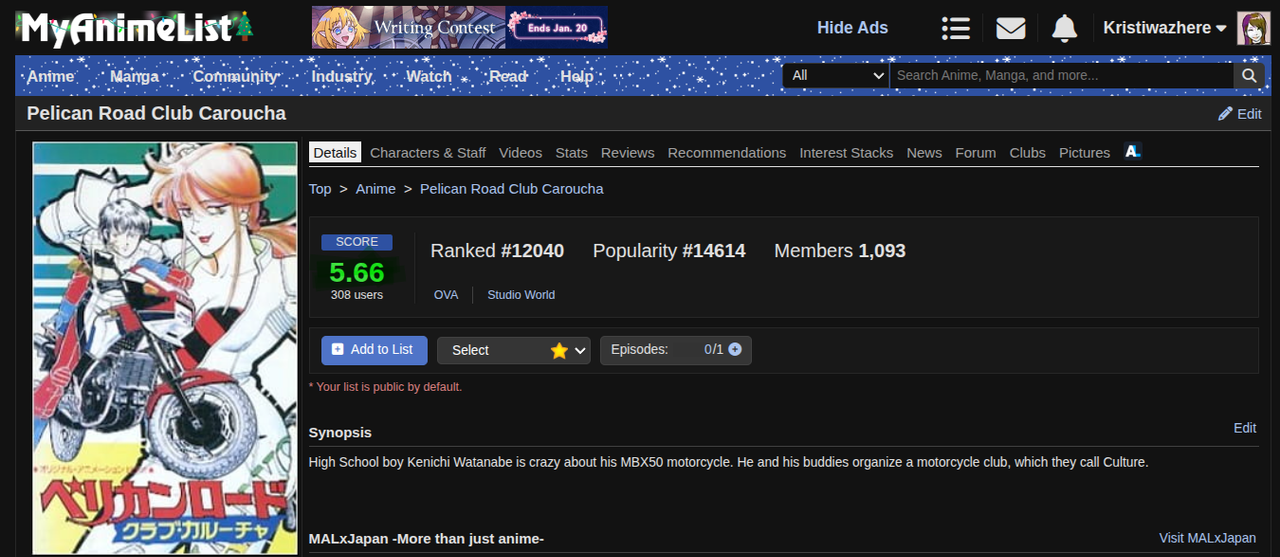Expand the All search category dropdown
Viewport: 1280px width, 557px height.
click(835, 75)
